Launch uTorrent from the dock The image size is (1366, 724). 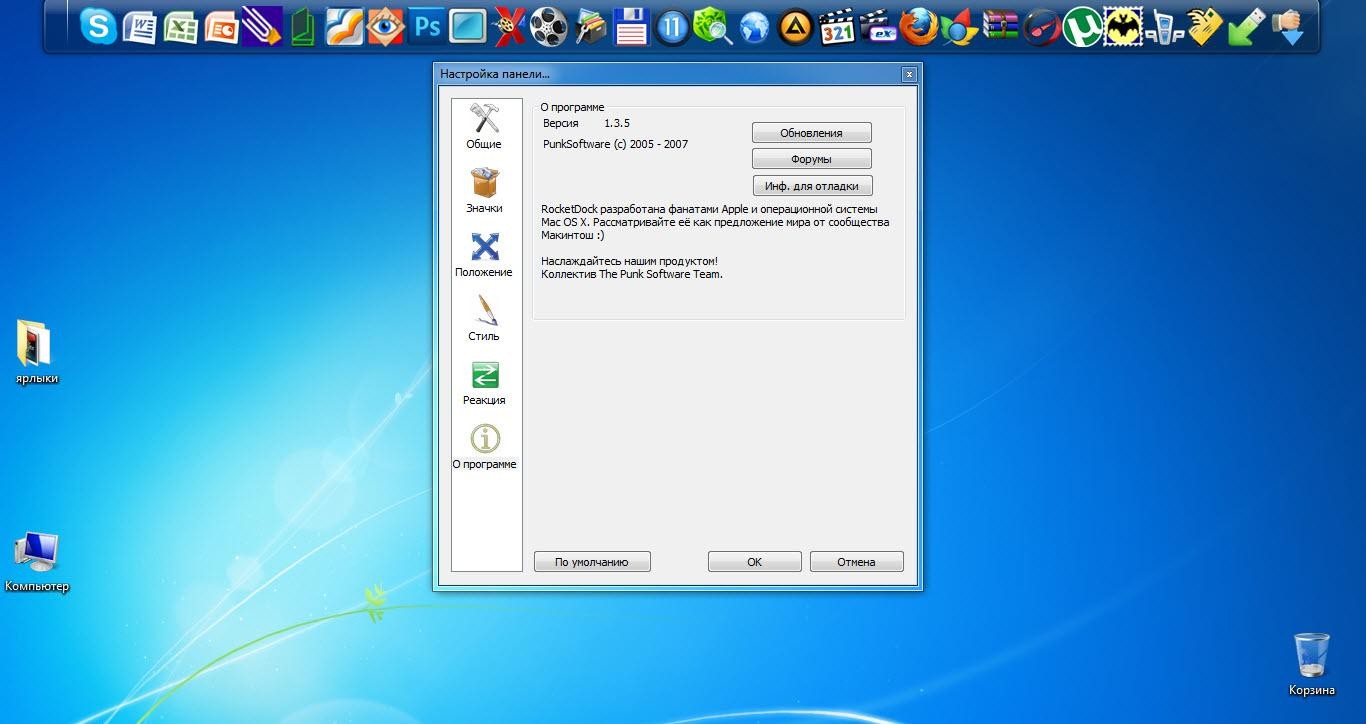1083,27
